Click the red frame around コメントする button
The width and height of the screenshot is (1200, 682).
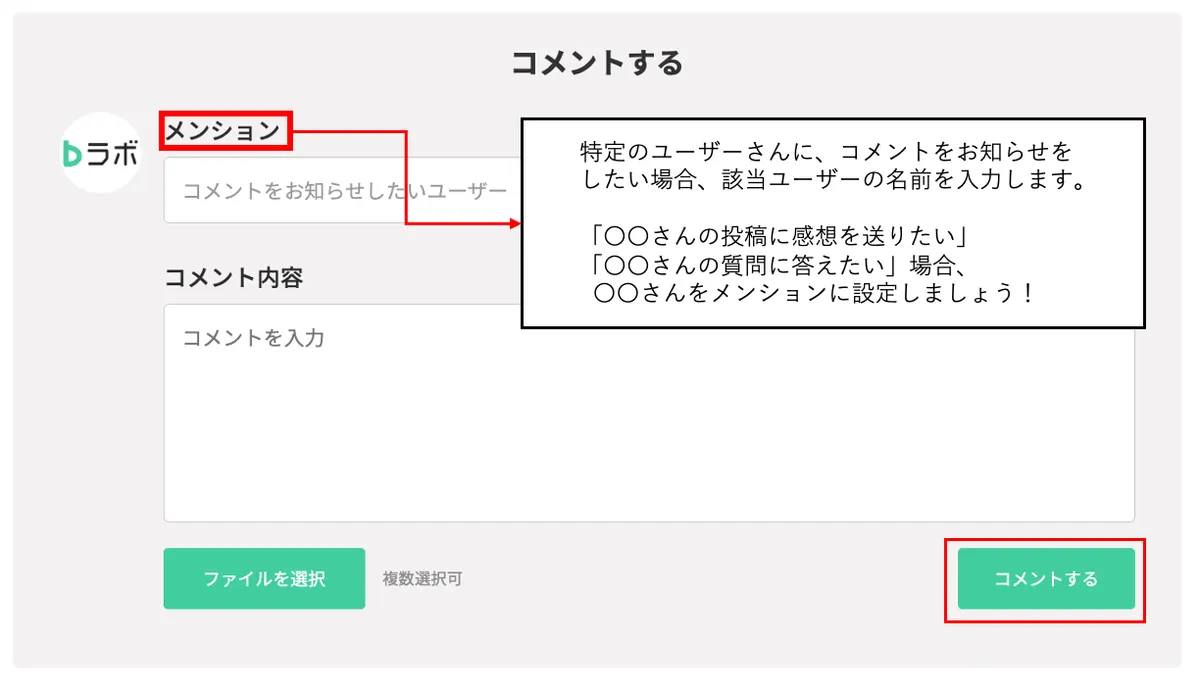[x=1046, y=580]
